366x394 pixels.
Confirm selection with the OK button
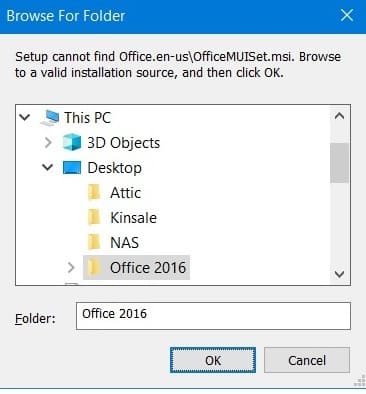[x=213, y=360]
